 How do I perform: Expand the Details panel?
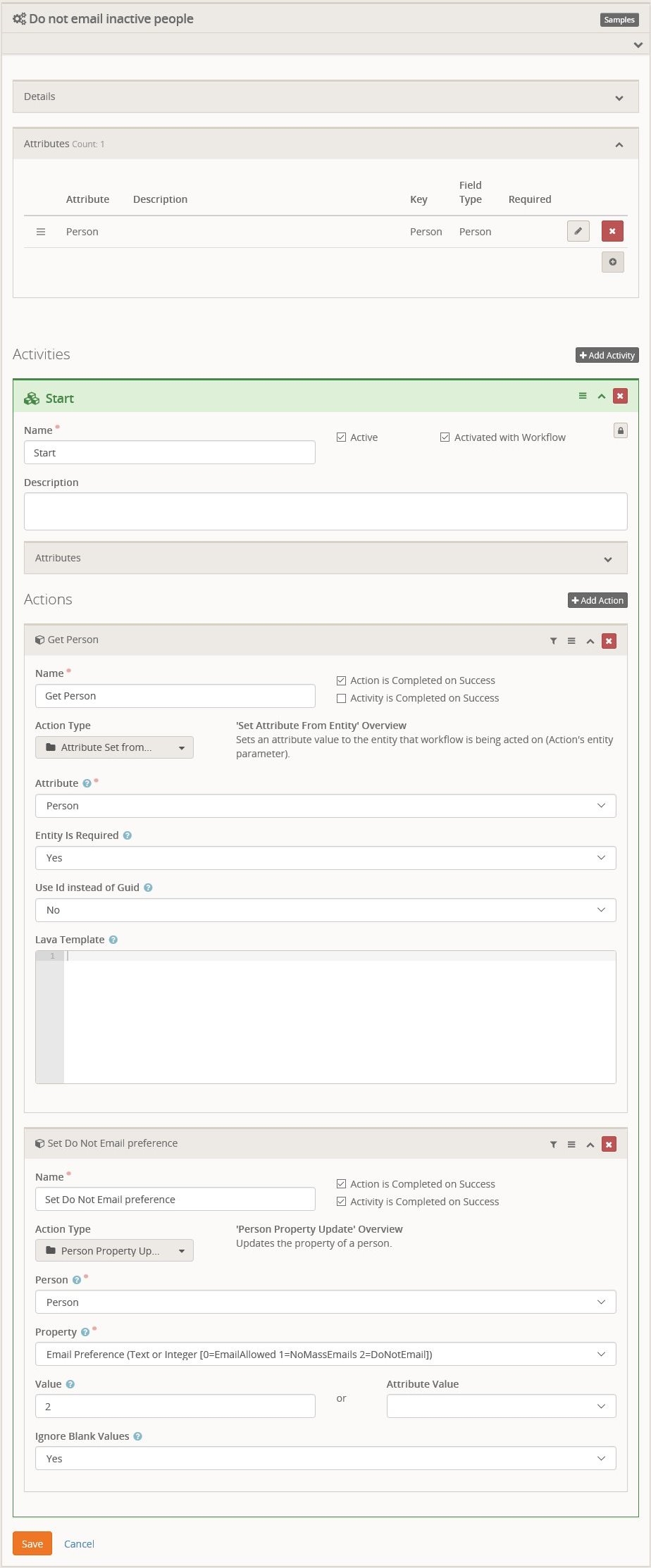(x=325, y=97)
